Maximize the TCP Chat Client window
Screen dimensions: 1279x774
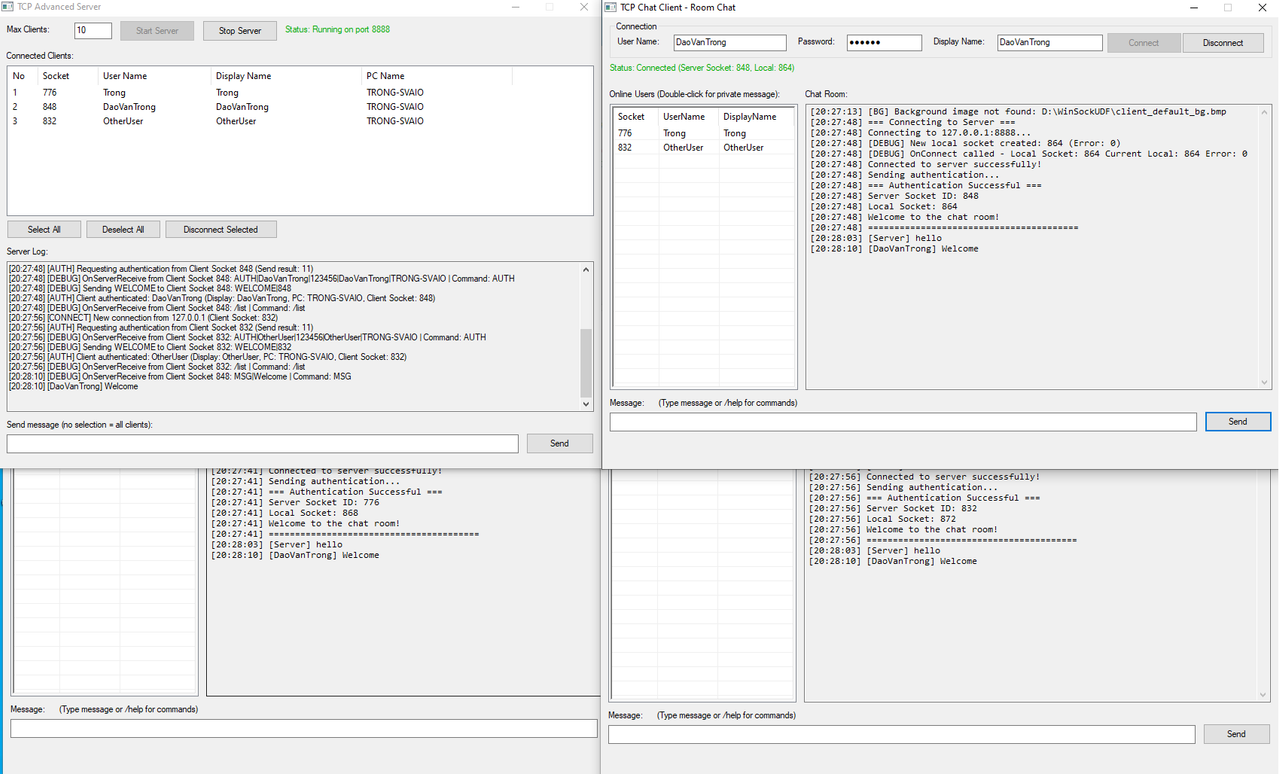[x=1228, y=7]
